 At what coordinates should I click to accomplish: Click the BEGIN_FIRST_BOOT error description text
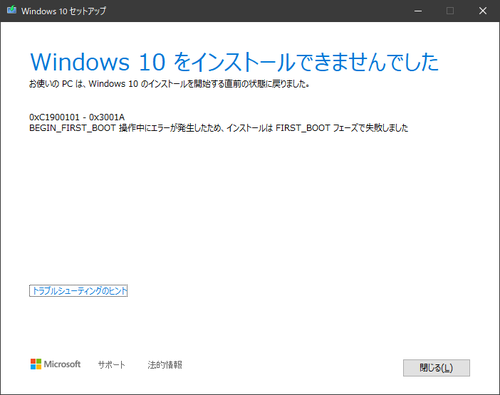(219, 128)
